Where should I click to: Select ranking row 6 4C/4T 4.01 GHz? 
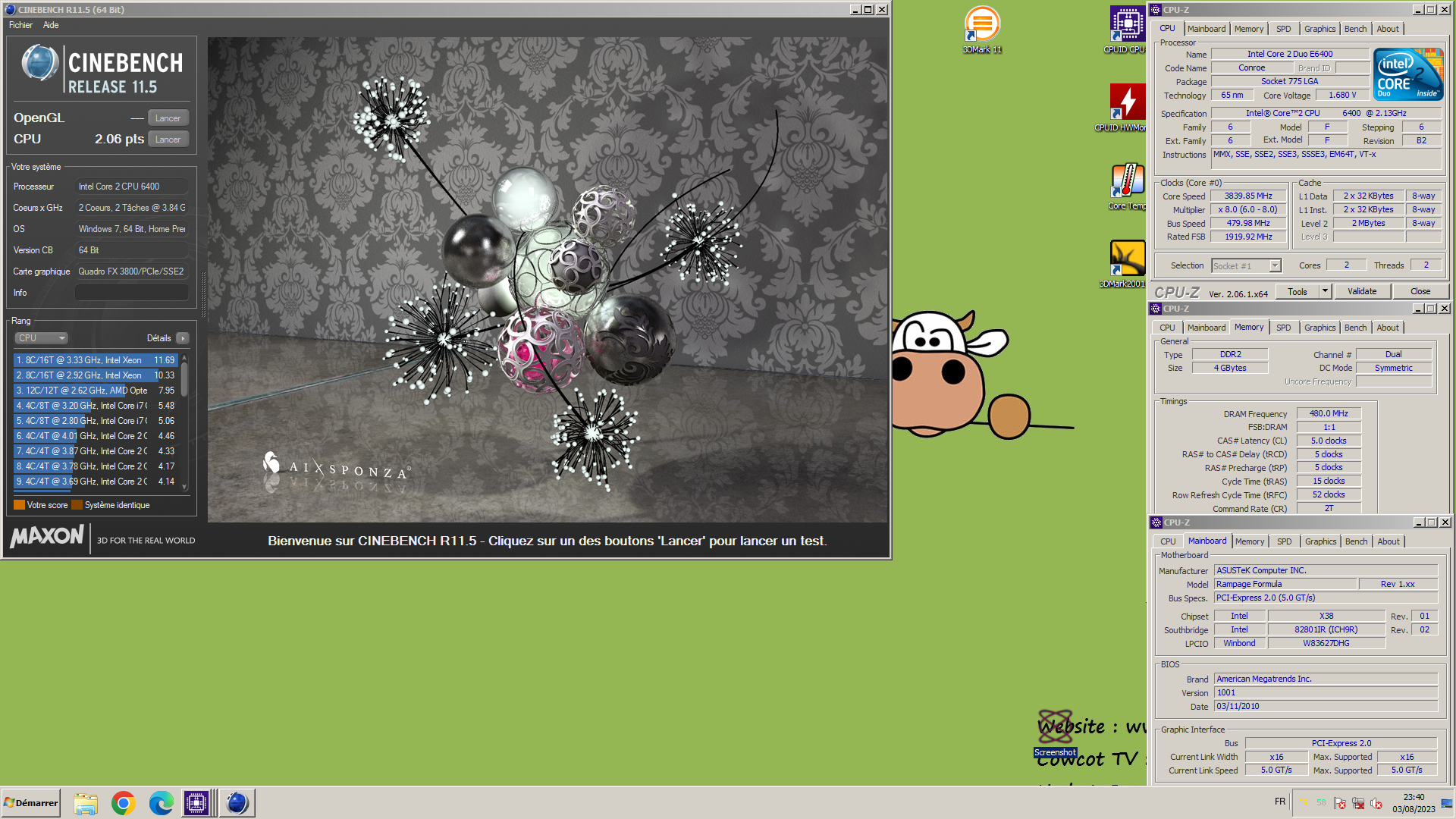click(x=96, y=436)
